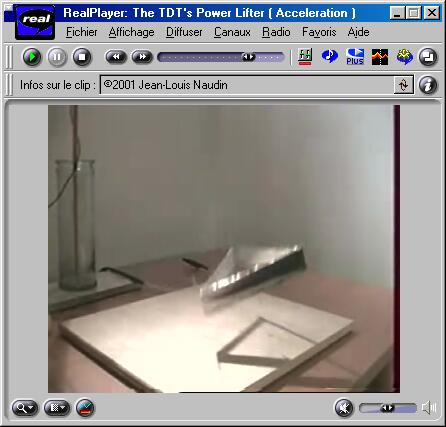446x427 pixels.
Task: Fast forward the clip
Action: tap(142, 57)
